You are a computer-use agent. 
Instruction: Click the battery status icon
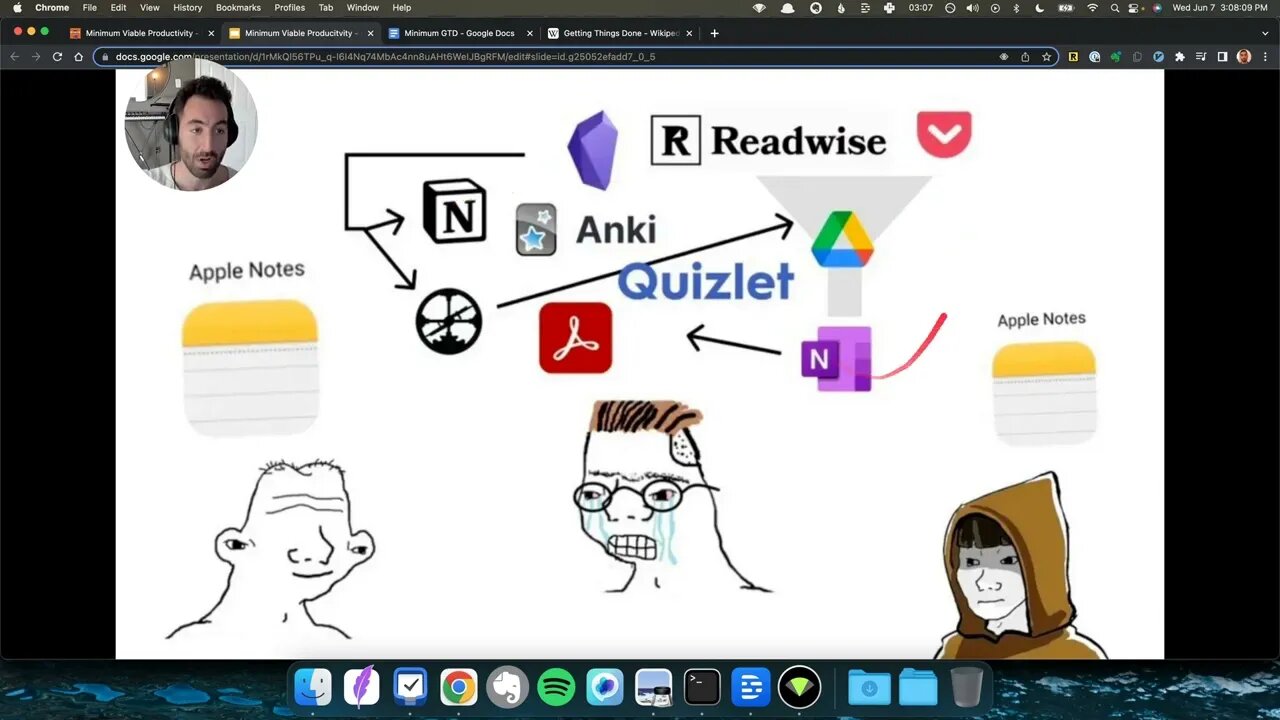[1065, 7]
